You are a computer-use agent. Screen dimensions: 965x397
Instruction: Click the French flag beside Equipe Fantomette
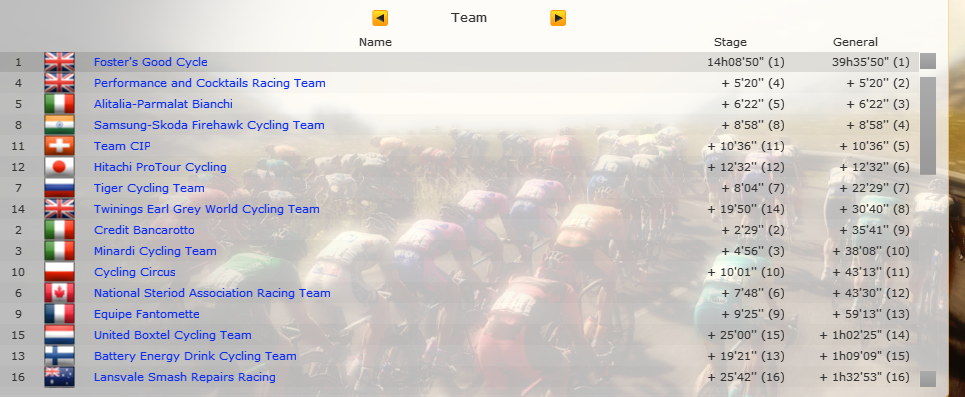59,314
